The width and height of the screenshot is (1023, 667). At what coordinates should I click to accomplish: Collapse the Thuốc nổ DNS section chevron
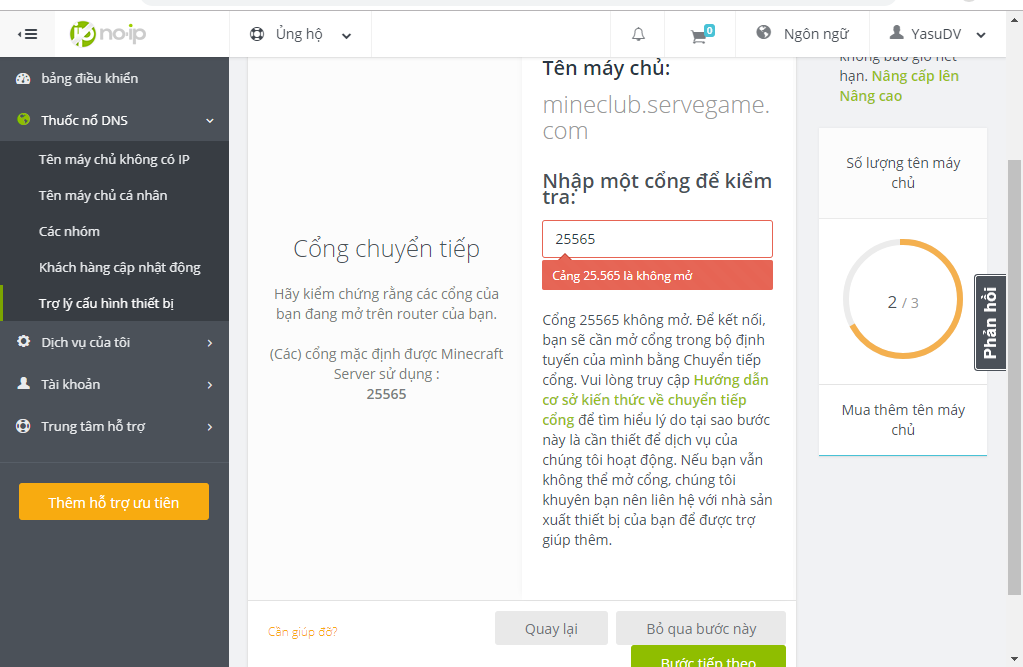point(210,121)
